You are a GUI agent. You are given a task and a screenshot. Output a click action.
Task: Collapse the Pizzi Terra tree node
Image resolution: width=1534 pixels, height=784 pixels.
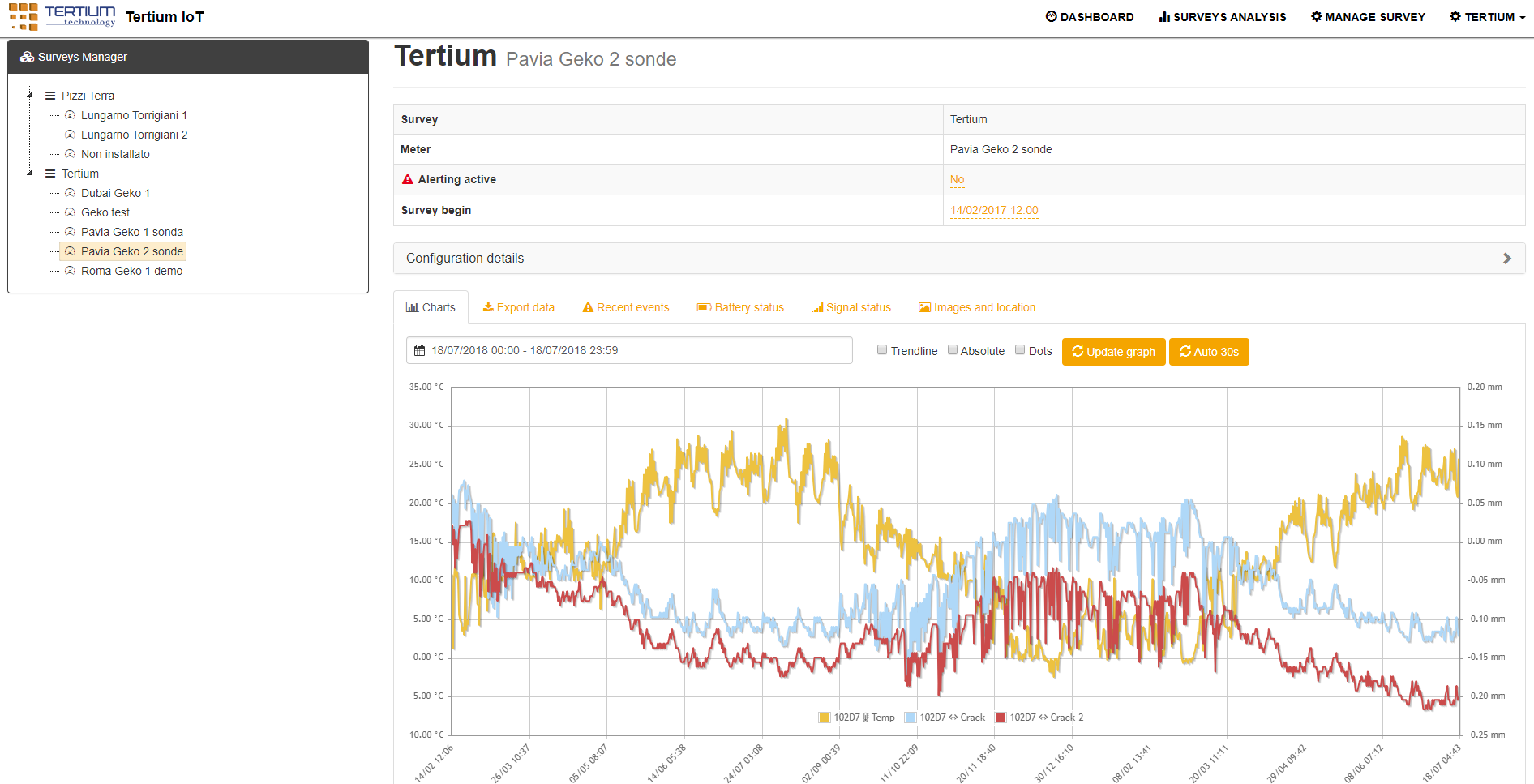pyautogui.click(x=30, y=96)
